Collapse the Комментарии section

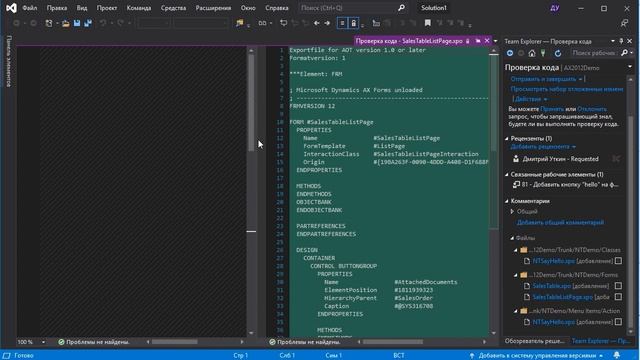507,201
